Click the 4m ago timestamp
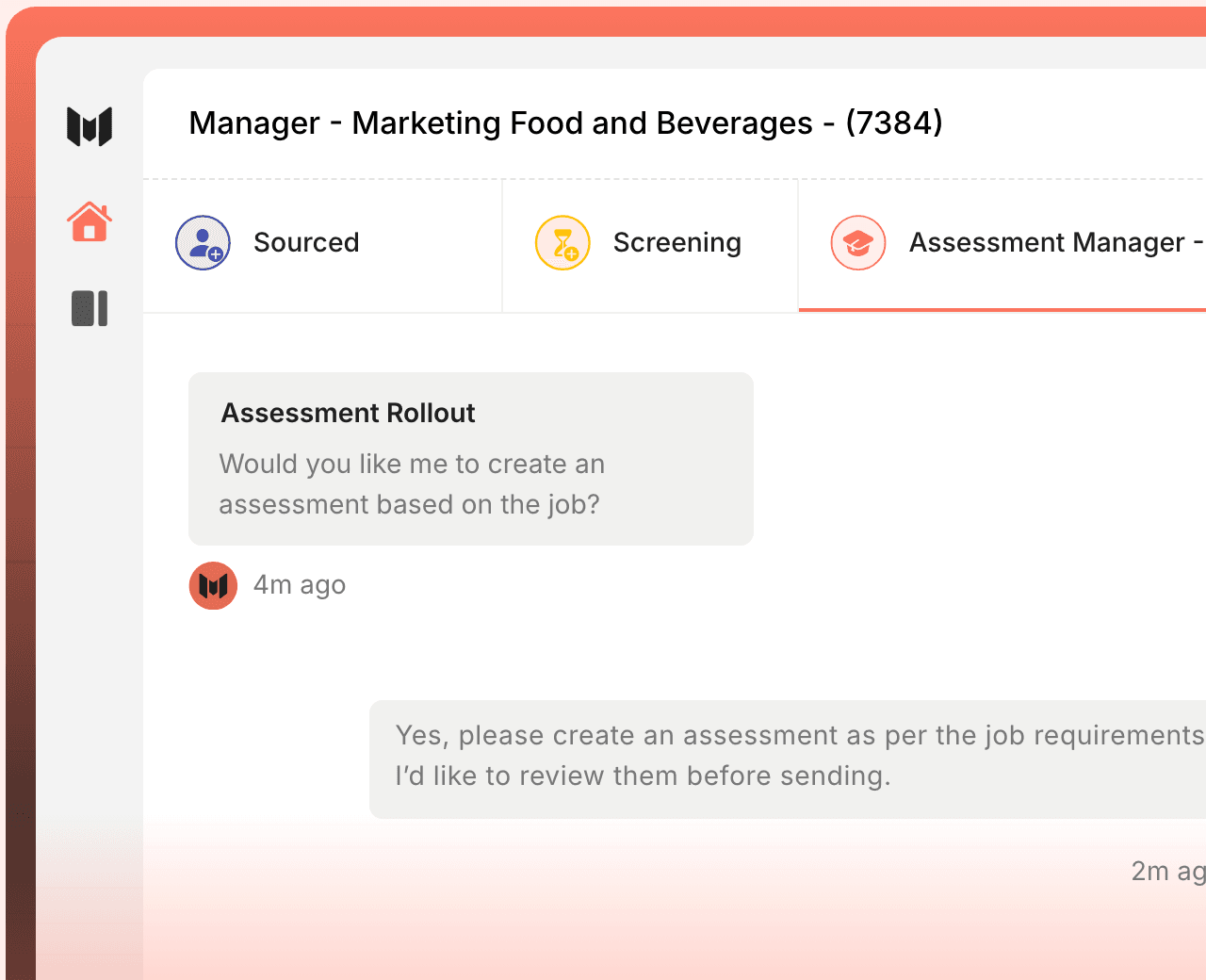The width and height of the screenshot is (1206, 980). pos(300,585)
